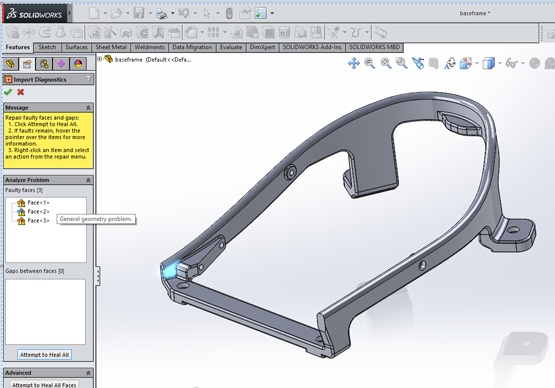Viewport: 555px width, 388px height.
Task: Switch to FeatureManager design tree tab
Action: click(10, 64)
